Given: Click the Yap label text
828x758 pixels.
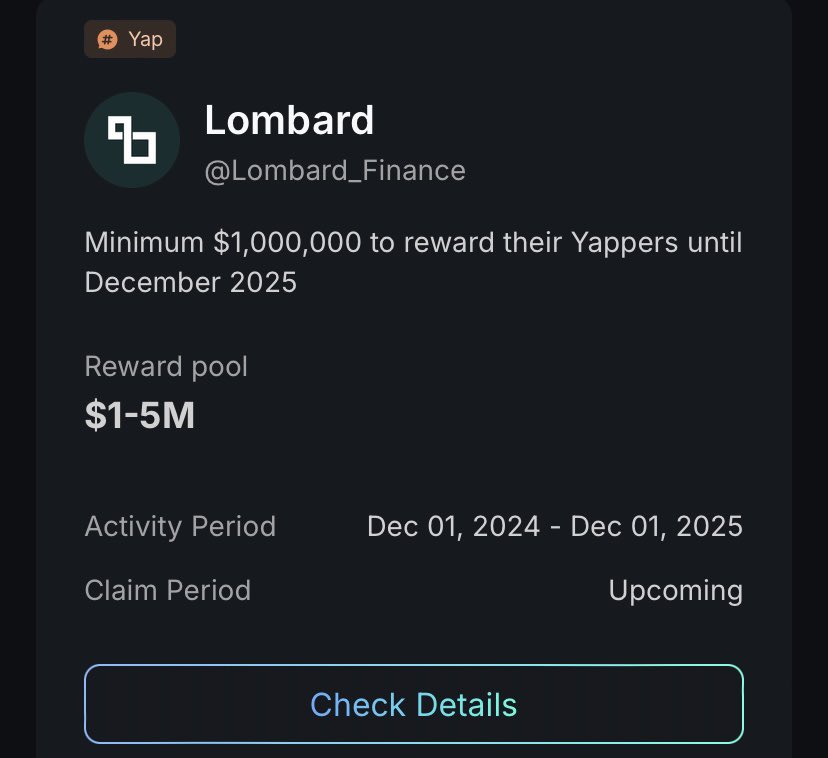Looking at the screenshot, I should pyautogui.click(x=145, y=40).
